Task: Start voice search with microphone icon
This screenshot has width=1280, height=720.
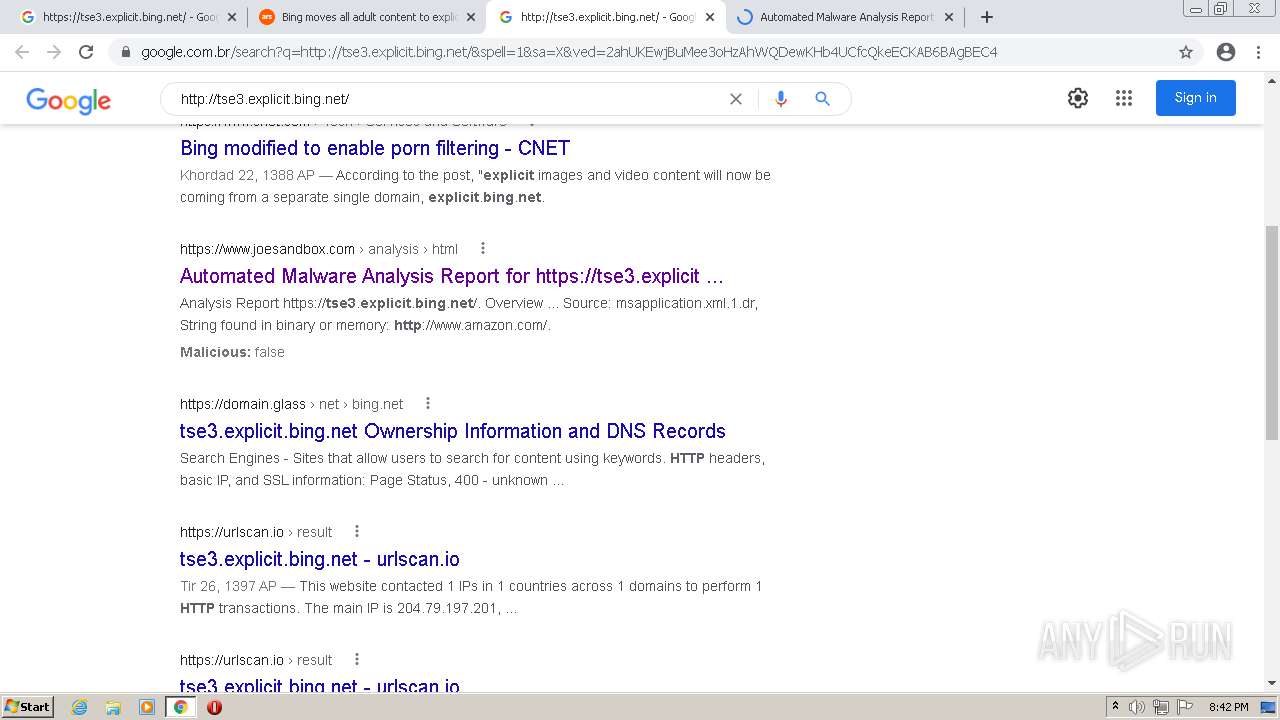Action: [x=781, y=99]
